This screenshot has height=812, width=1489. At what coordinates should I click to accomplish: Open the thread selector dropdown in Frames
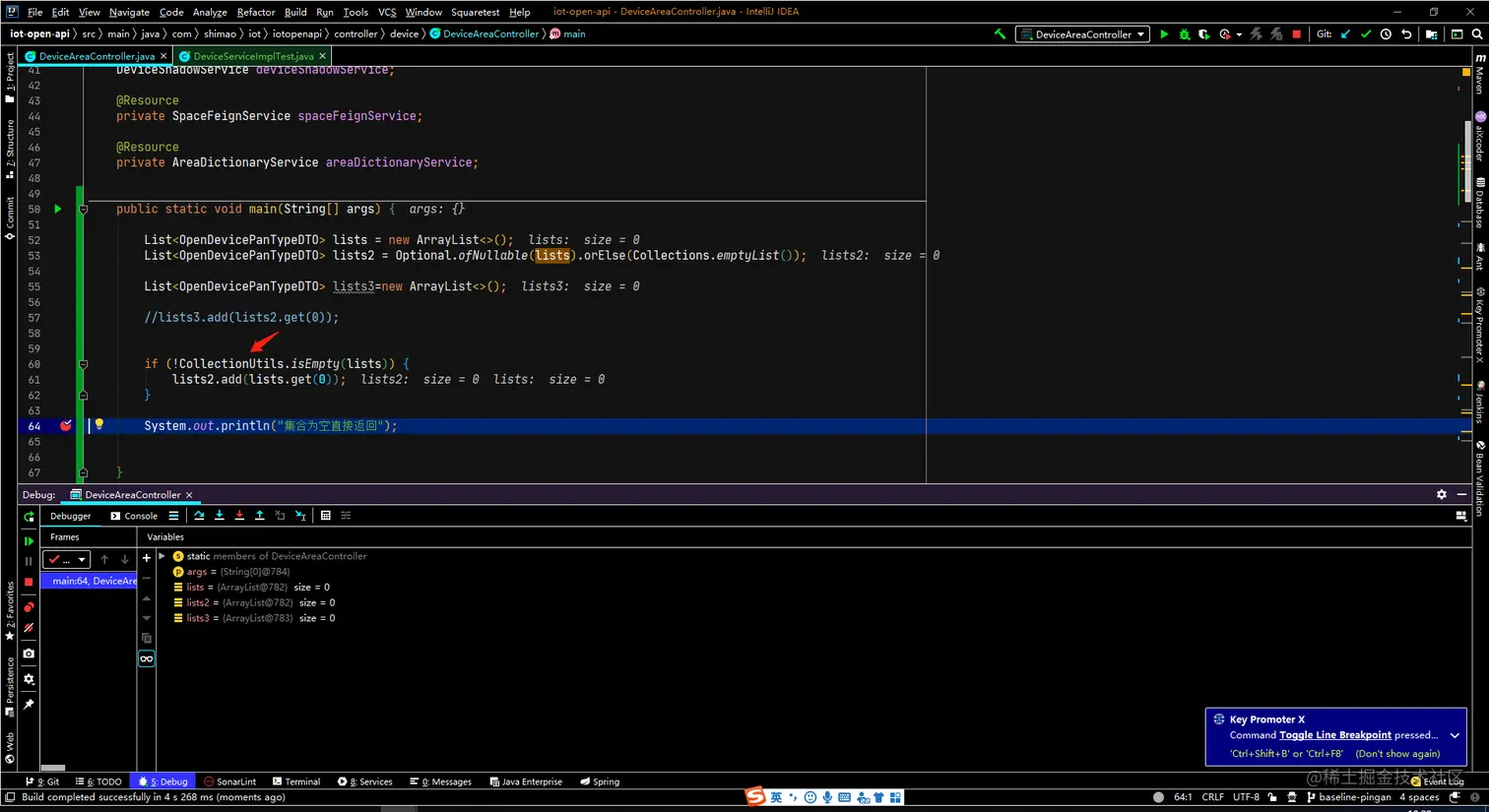[x=67, y=560]
